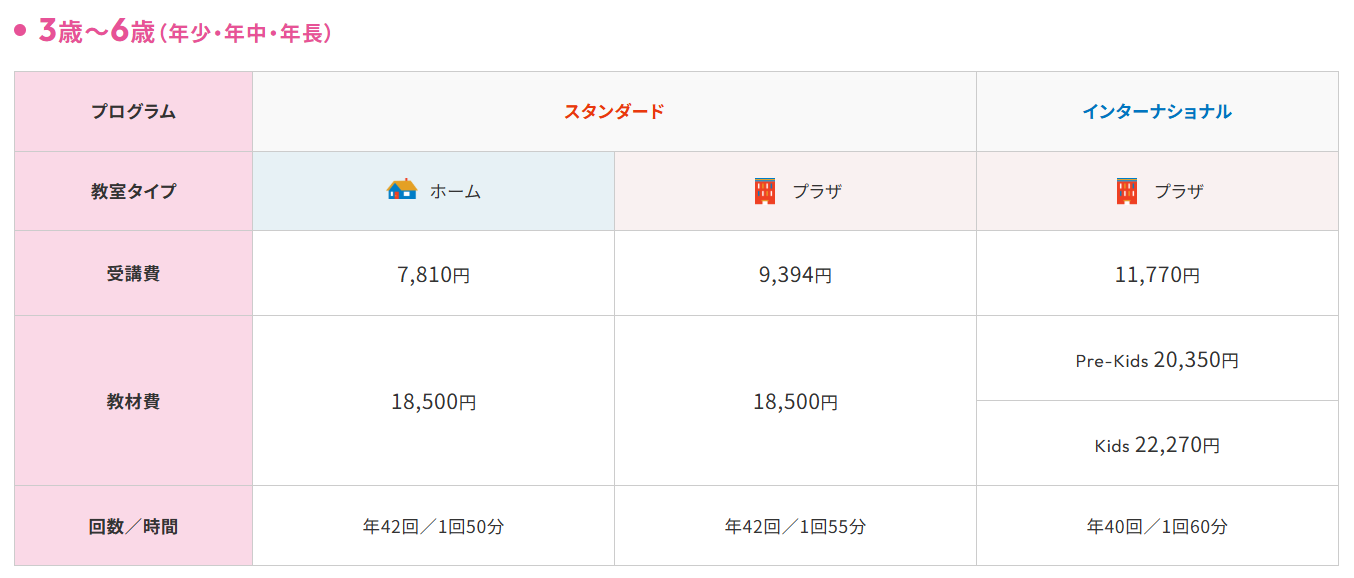The height and width of the screenshot is (578, 1354).
Task: Click the 7,810円 tuition fee cell
Action: click(x=433, y=274)
